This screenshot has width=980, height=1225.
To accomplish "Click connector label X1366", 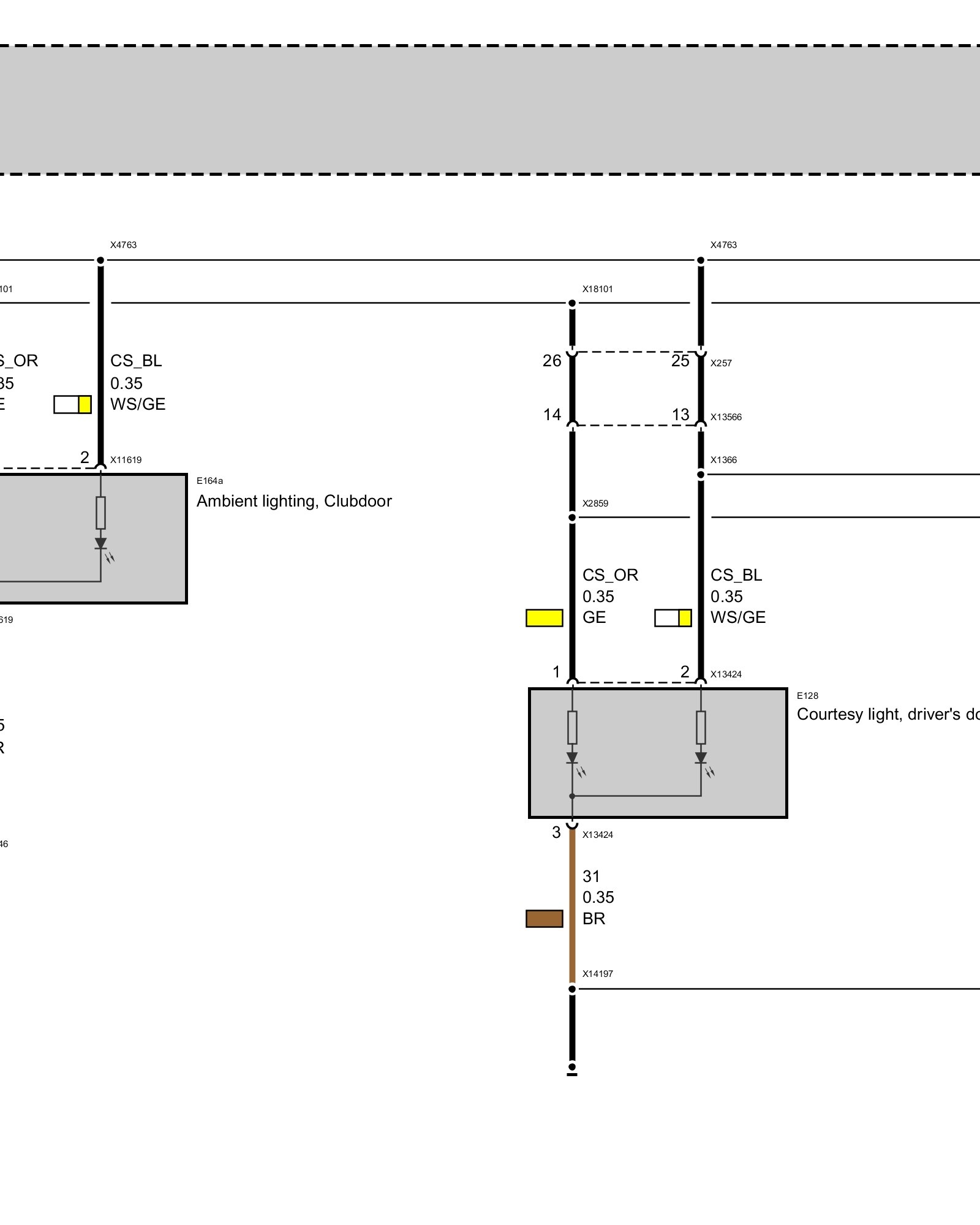I will click(723, 460).
